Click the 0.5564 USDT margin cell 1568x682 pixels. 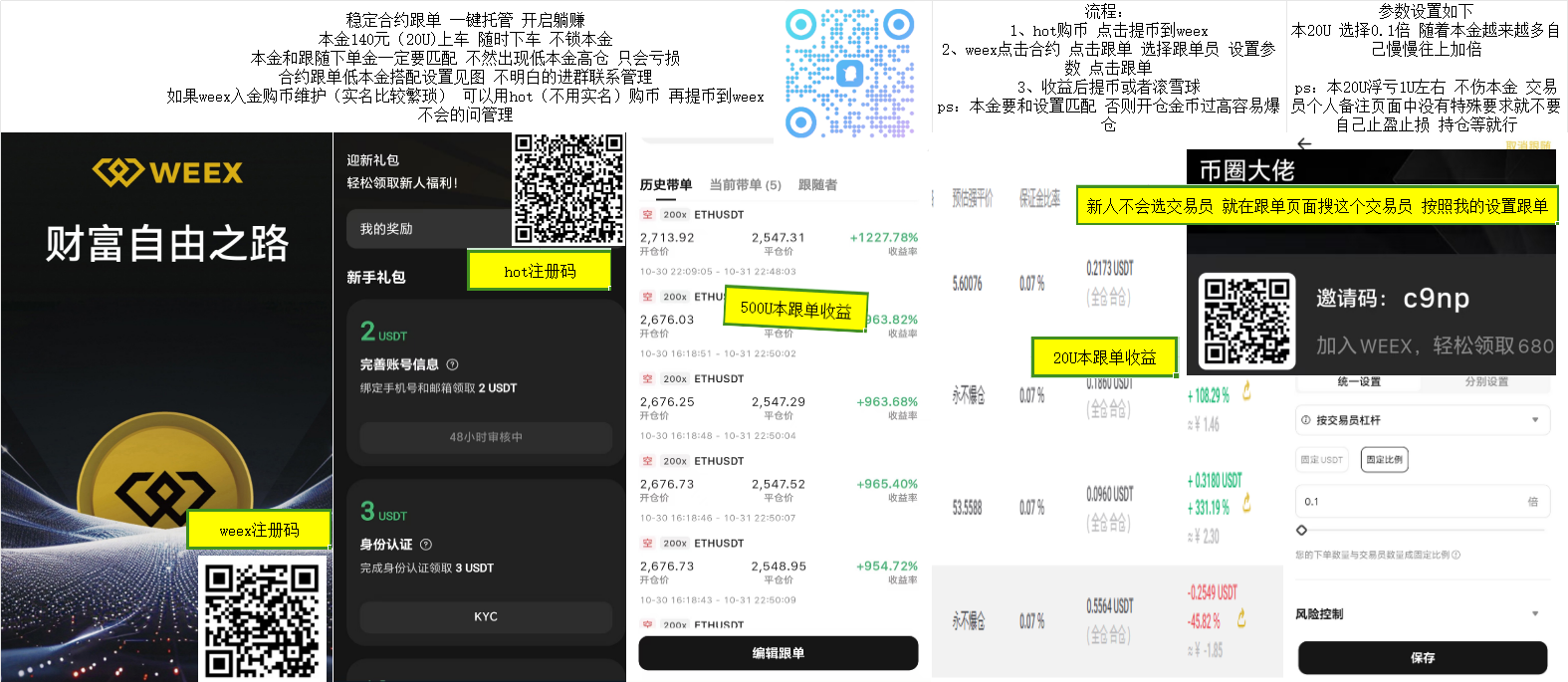pos(1110,605)
